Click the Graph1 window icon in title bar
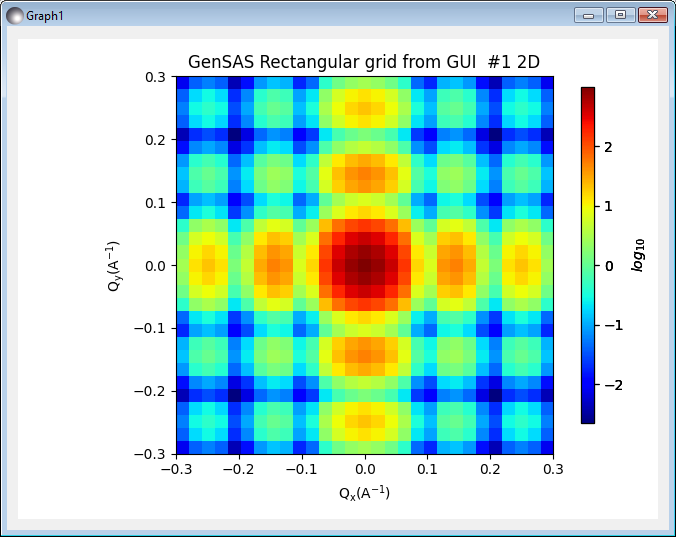The image size is (676, 537). (14, 15)
